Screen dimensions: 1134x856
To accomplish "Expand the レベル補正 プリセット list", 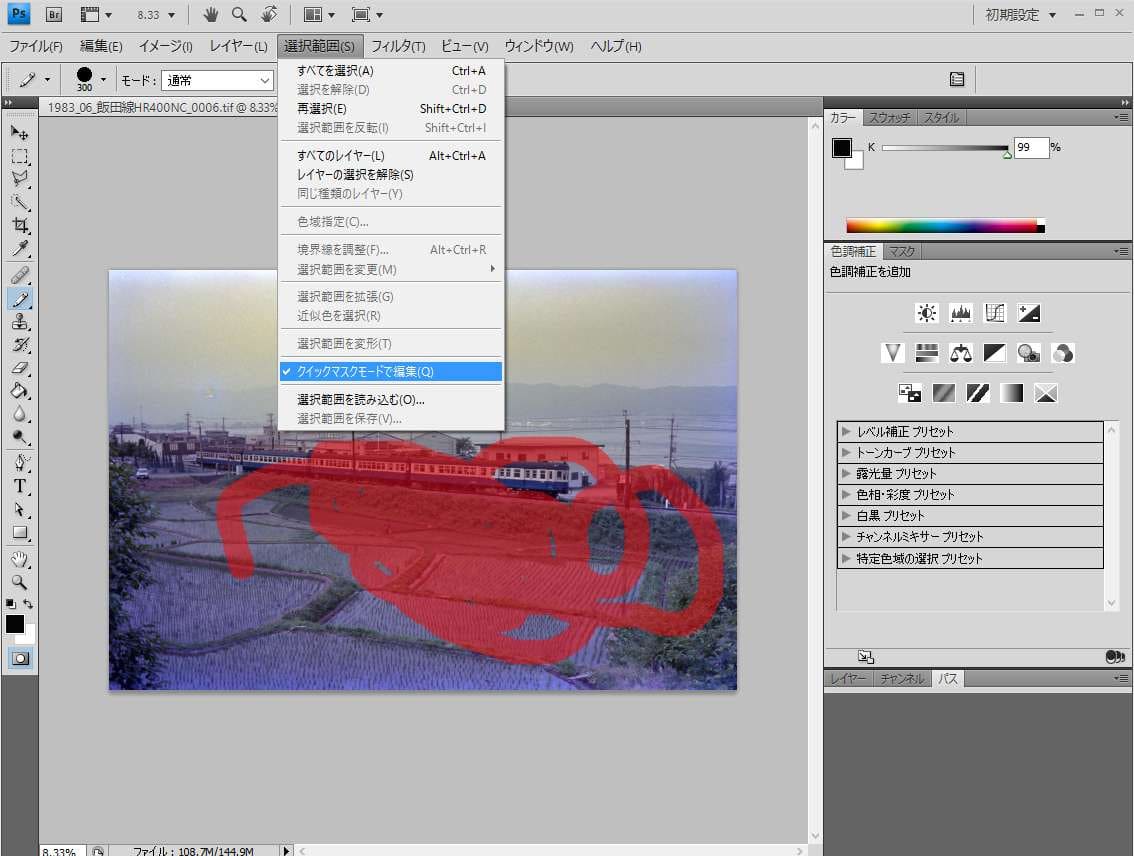I will (x=846, y=432).
